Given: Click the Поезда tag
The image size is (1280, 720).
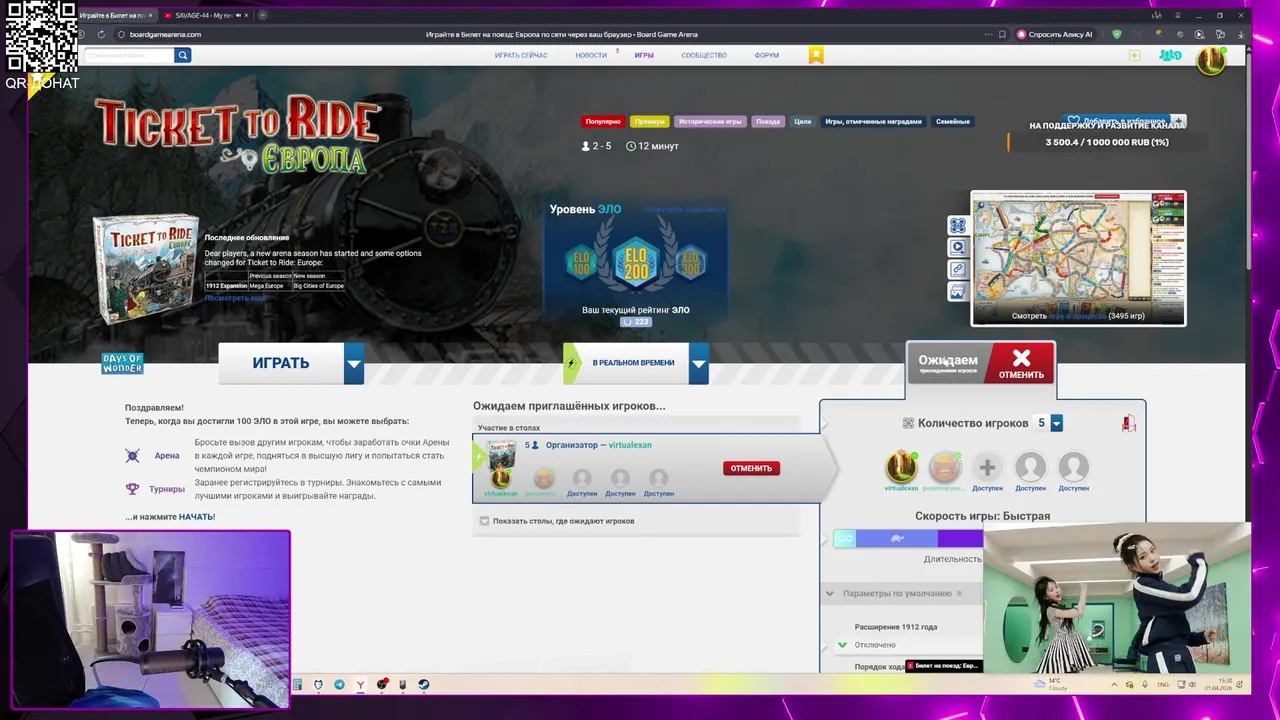Looking at the screenshot, I should [768, 121].
